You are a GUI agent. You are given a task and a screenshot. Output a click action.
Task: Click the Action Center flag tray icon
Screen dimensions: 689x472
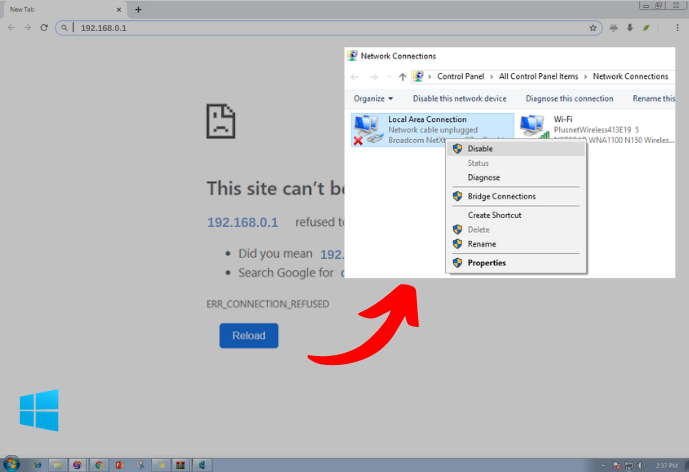coord(617,465)
